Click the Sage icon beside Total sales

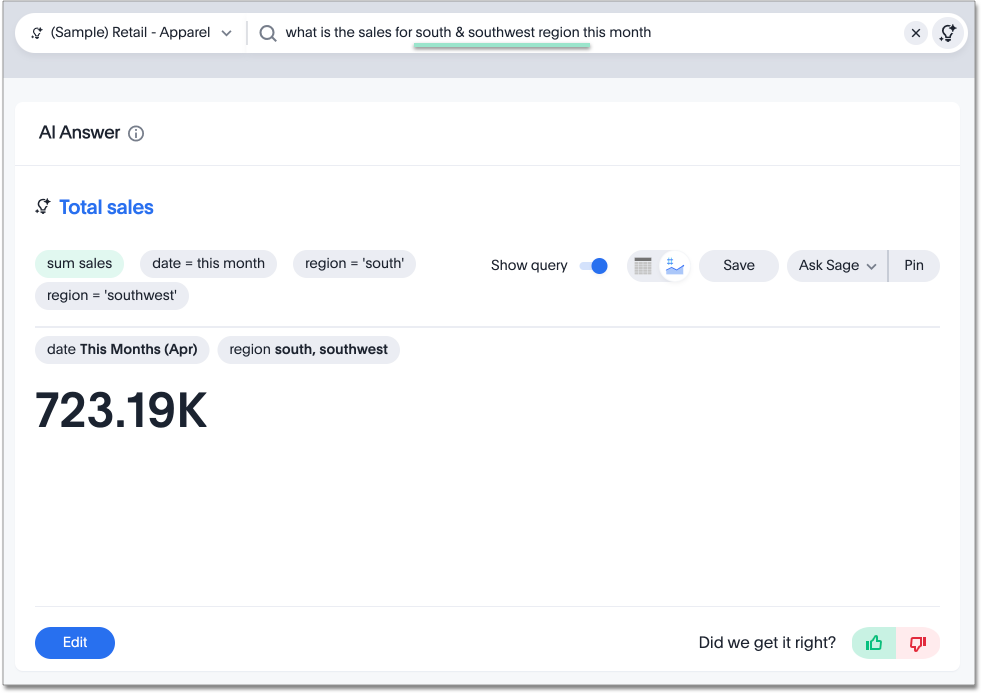[x=43, y=207]
